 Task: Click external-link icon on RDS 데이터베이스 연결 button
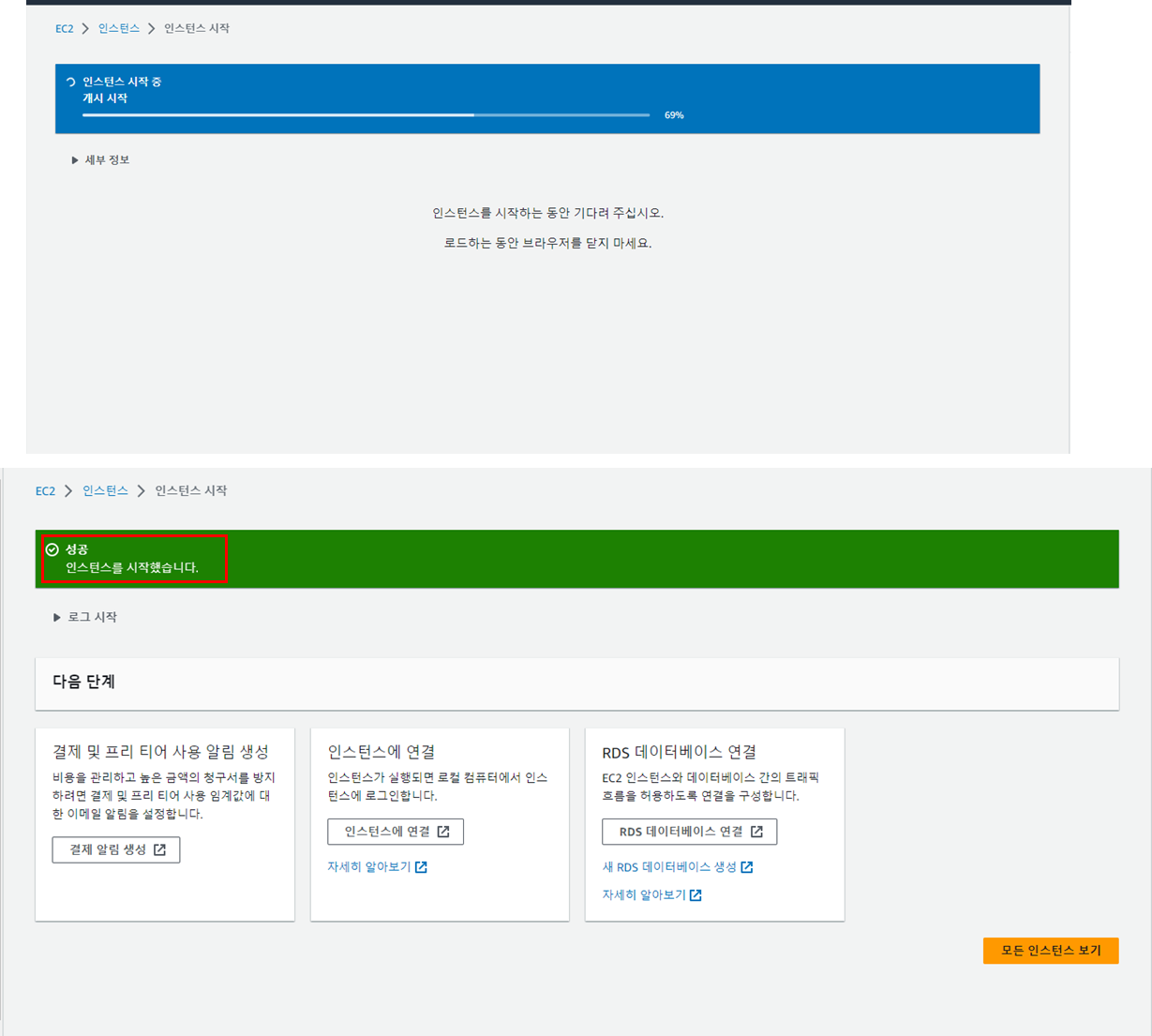pyautogui.click(x=756, y=832)
